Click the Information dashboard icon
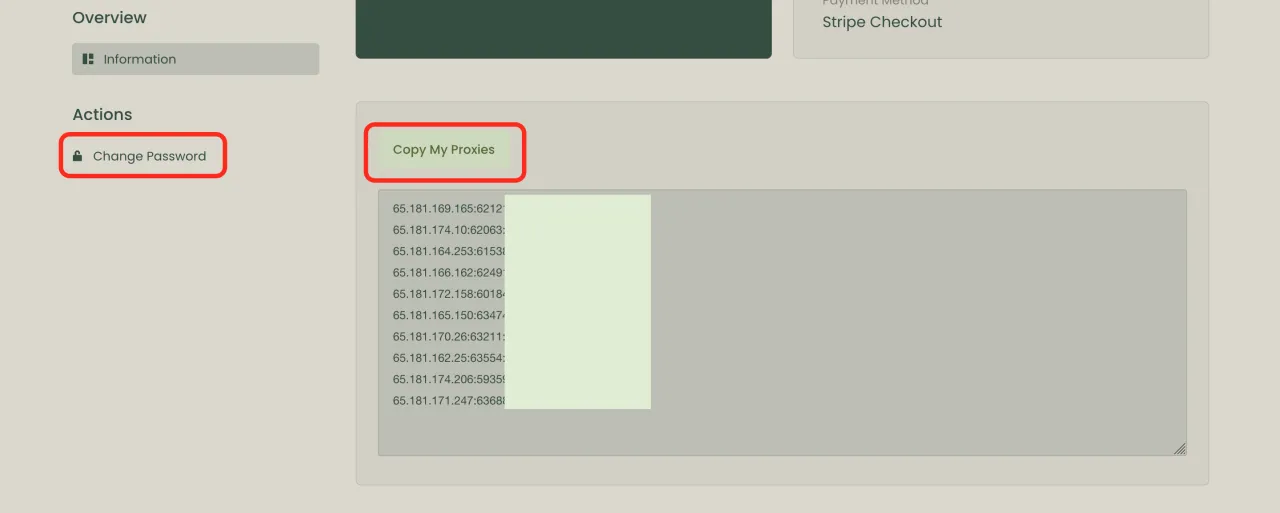Screen dimensions: 1280x513 [x=88, y=59]
